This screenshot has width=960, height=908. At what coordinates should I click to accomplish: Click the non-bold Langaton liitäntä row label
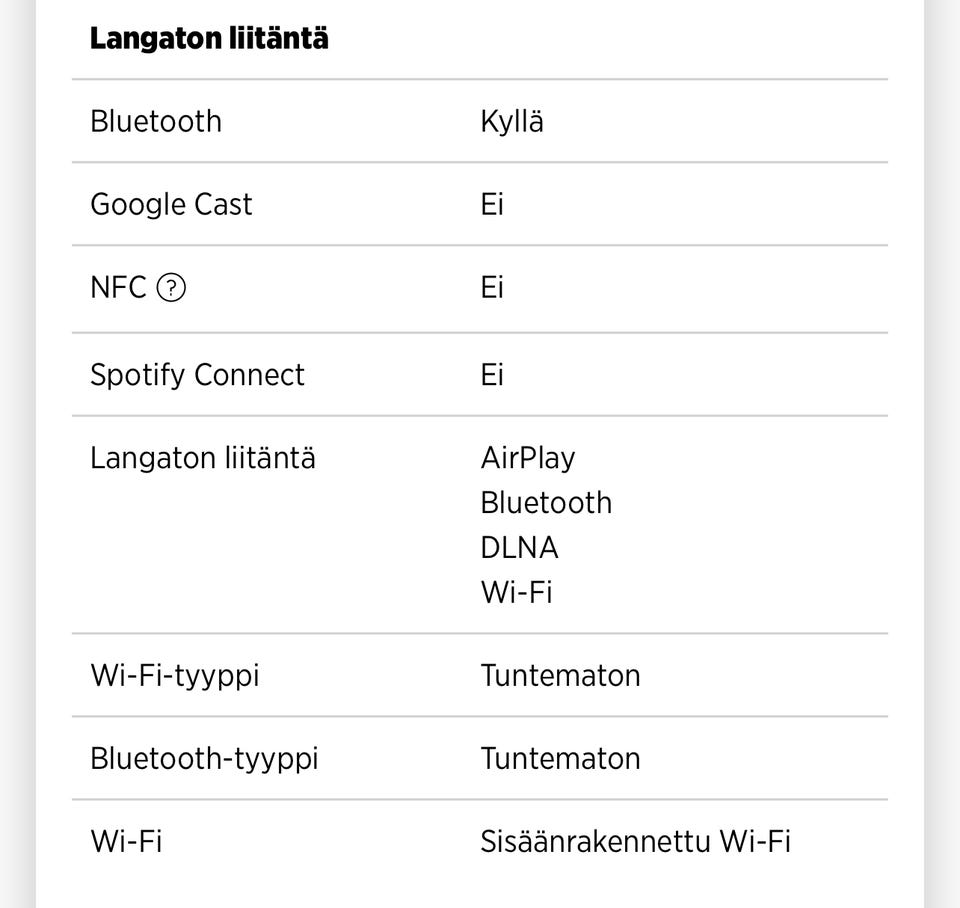click(203, 458)
